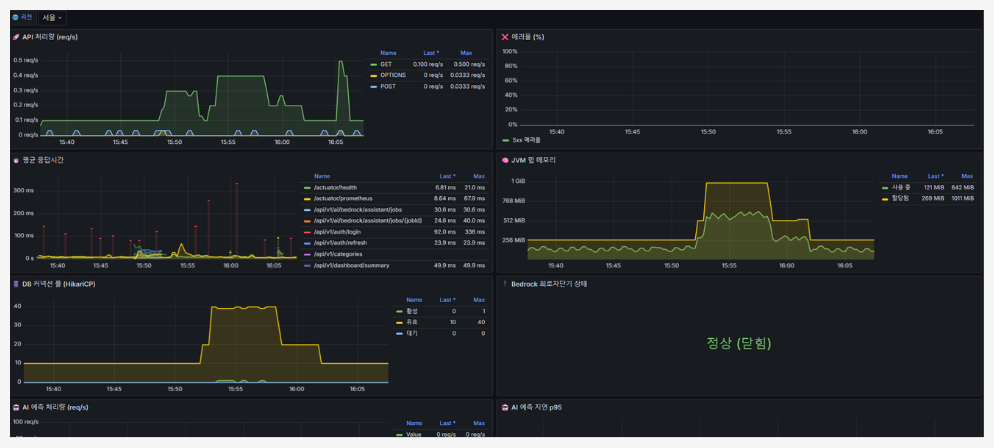Click the 1011 MiB Max value for 할당됨
994x448 pixels.
click(x=961, y=198)
